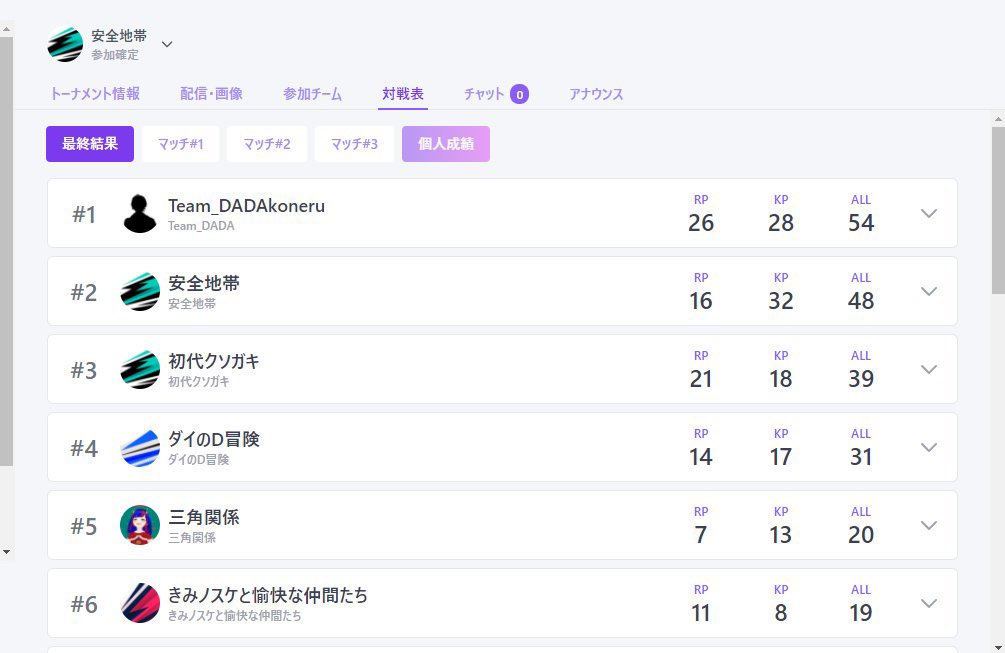Click the 安全地帯 team avatar in rank #2 row
The image size is (1005, 653).
pos(140,292)
